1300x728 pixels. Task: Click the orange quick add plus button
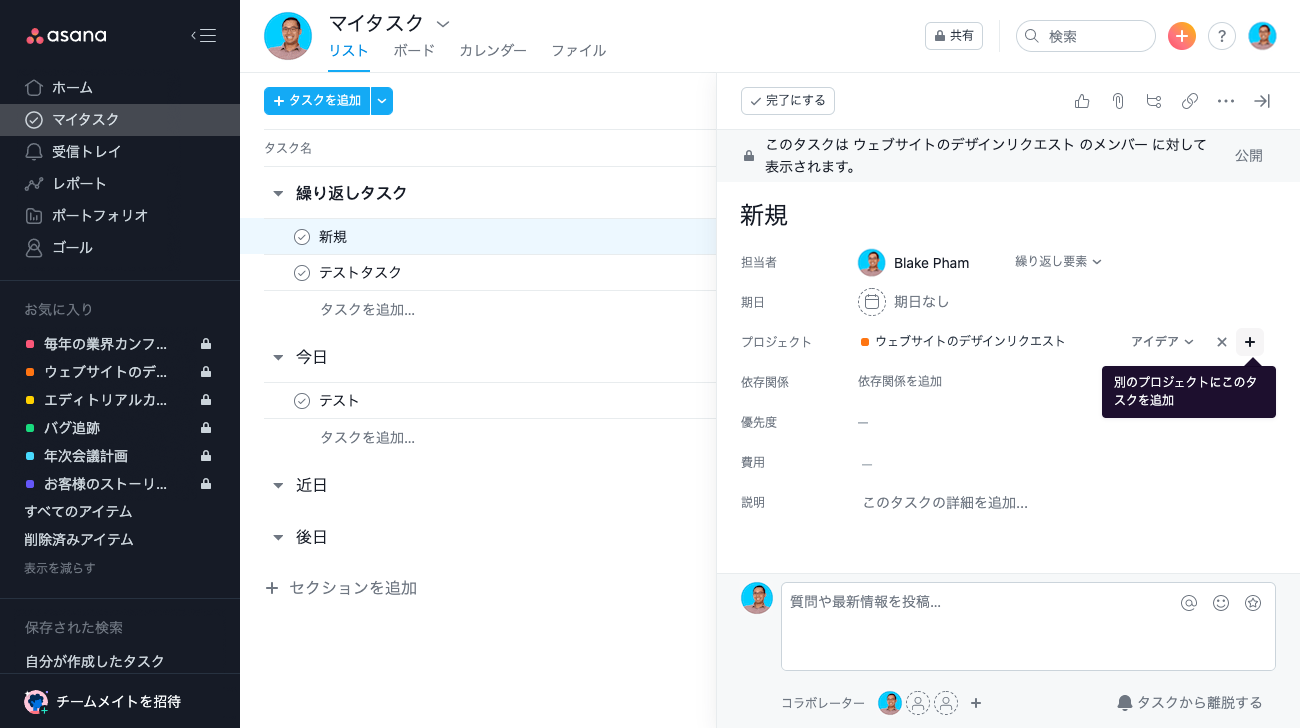click(x=1182, y=36)
